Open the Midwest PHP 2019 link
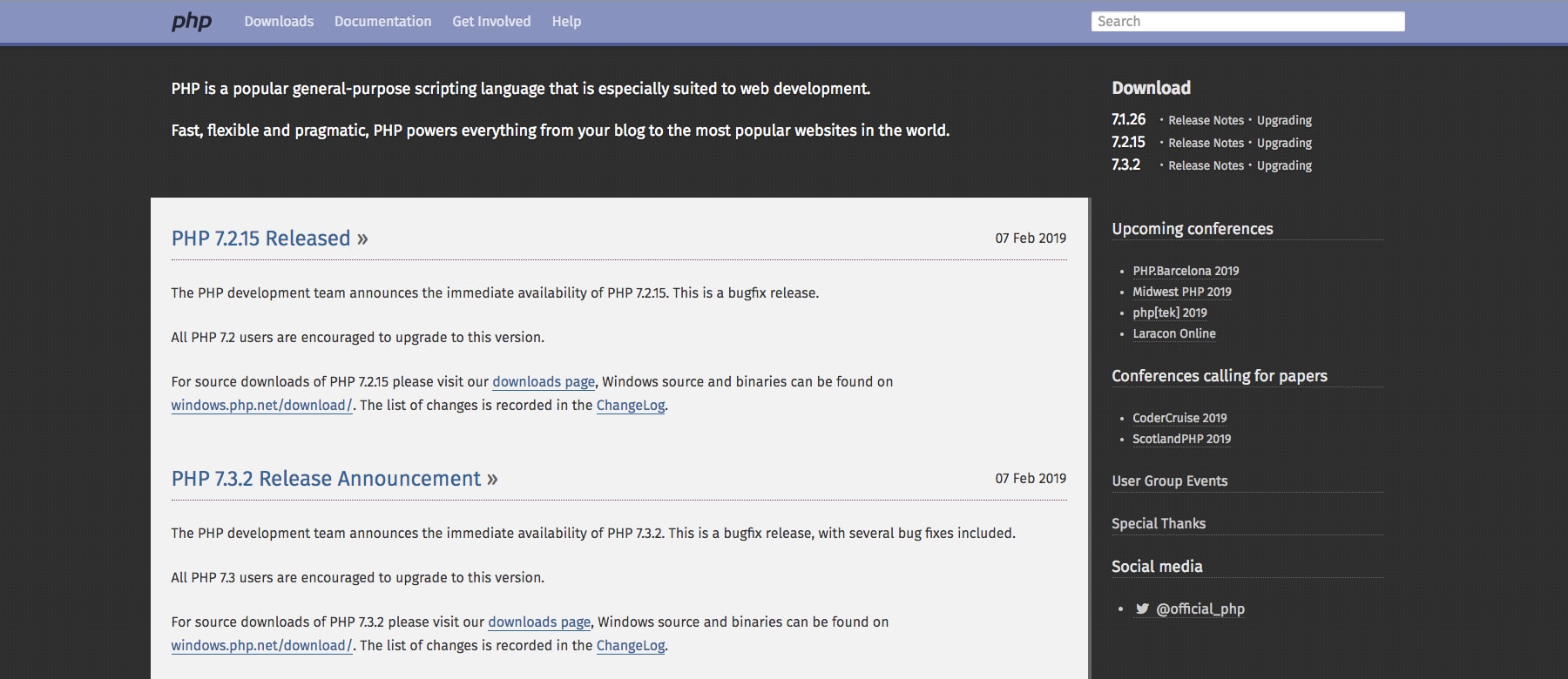1568x679 pixels. (x=1181, y=292)
